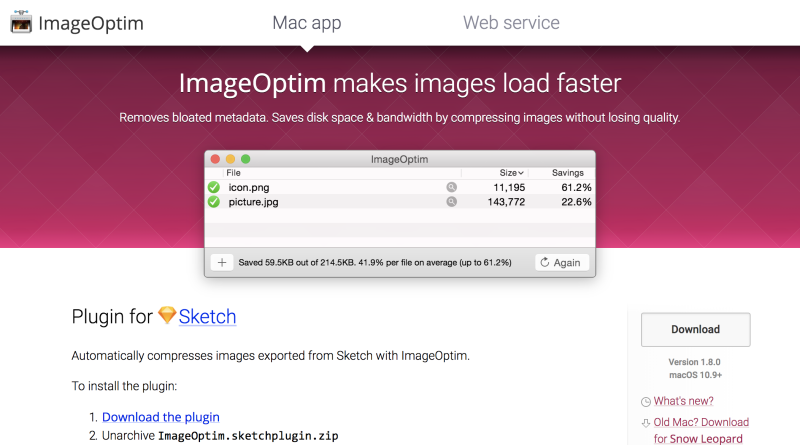800x445 pixels.
Task: Click the red close dot in ImageOptim window
Action: pyautogui.click(x=215, y=159)
